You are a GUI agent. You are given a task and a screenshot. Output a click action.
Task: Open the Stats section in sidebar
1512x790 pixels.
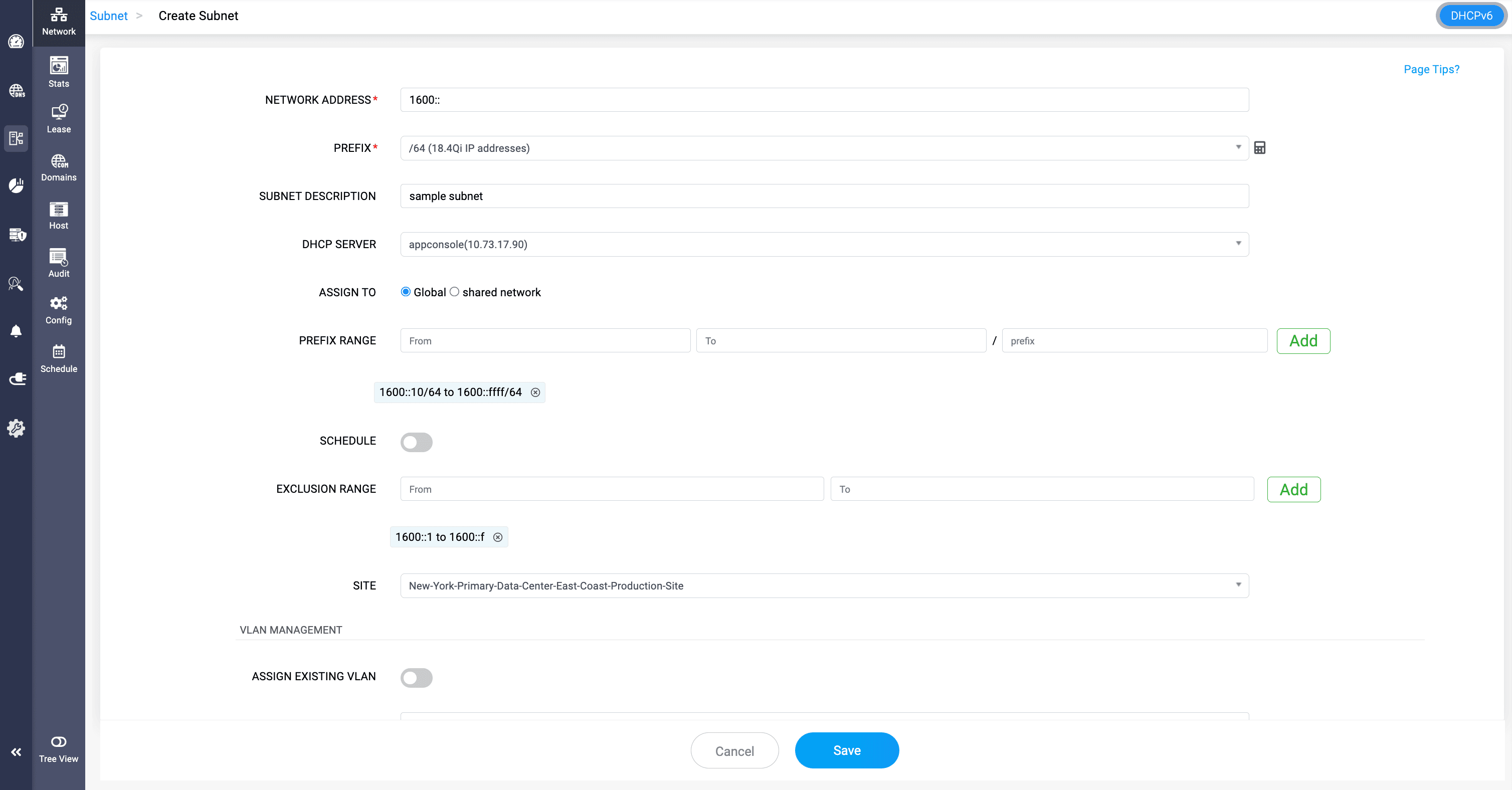pos(59,72)
